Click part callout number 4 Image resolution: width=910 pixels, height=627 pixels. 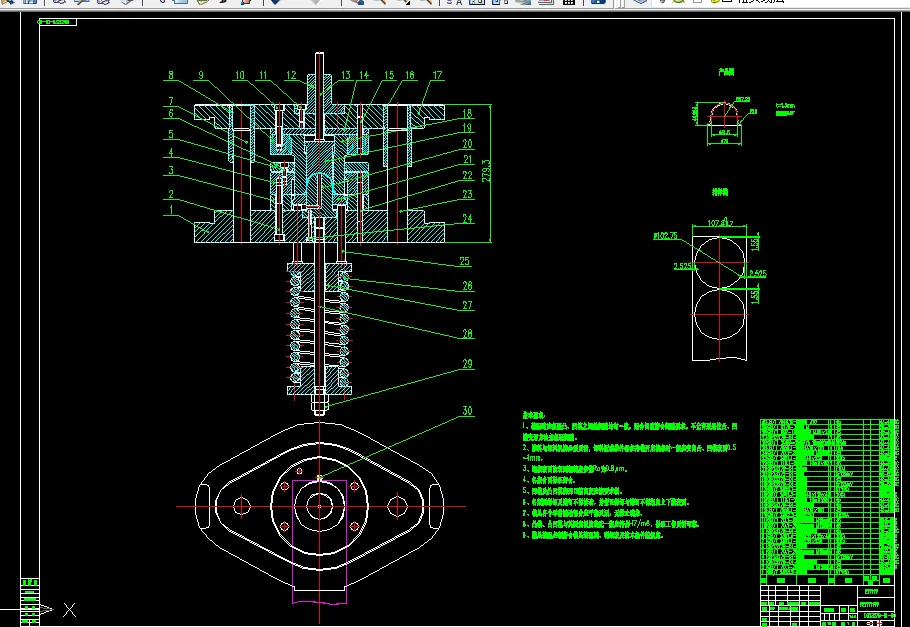(x=171, y=153)
